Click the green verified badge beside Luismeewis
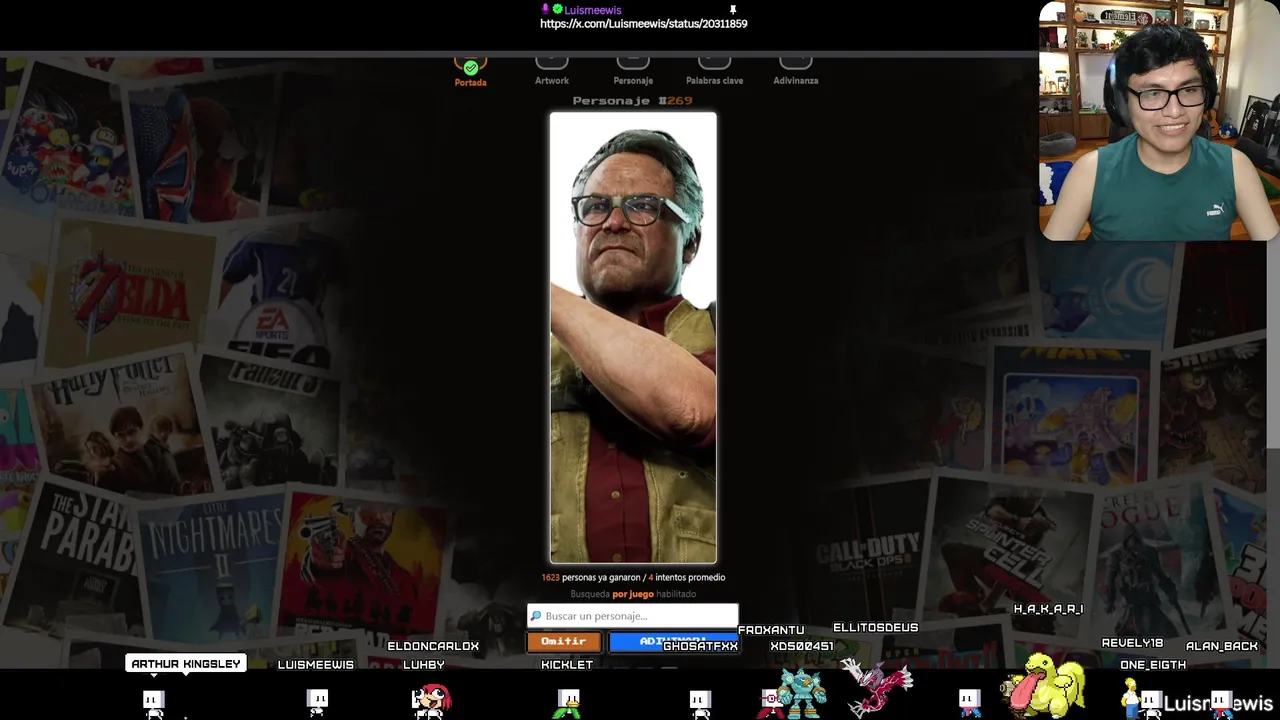1280x720 pixels. tap(557, 9)
